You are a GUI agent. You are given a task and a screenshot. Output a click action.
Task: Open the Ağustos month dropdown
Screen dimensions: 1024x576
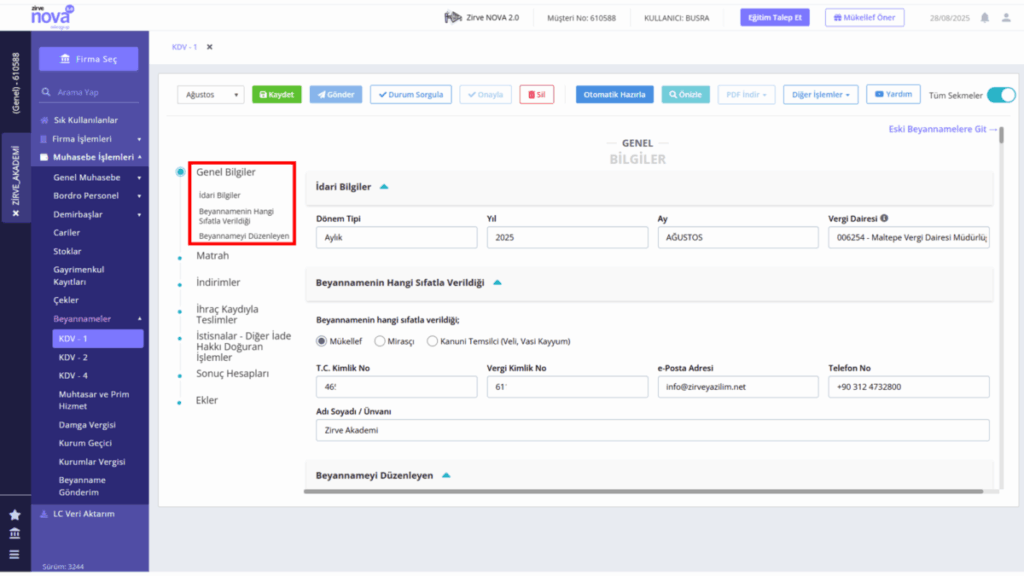[x=210, y=95]
